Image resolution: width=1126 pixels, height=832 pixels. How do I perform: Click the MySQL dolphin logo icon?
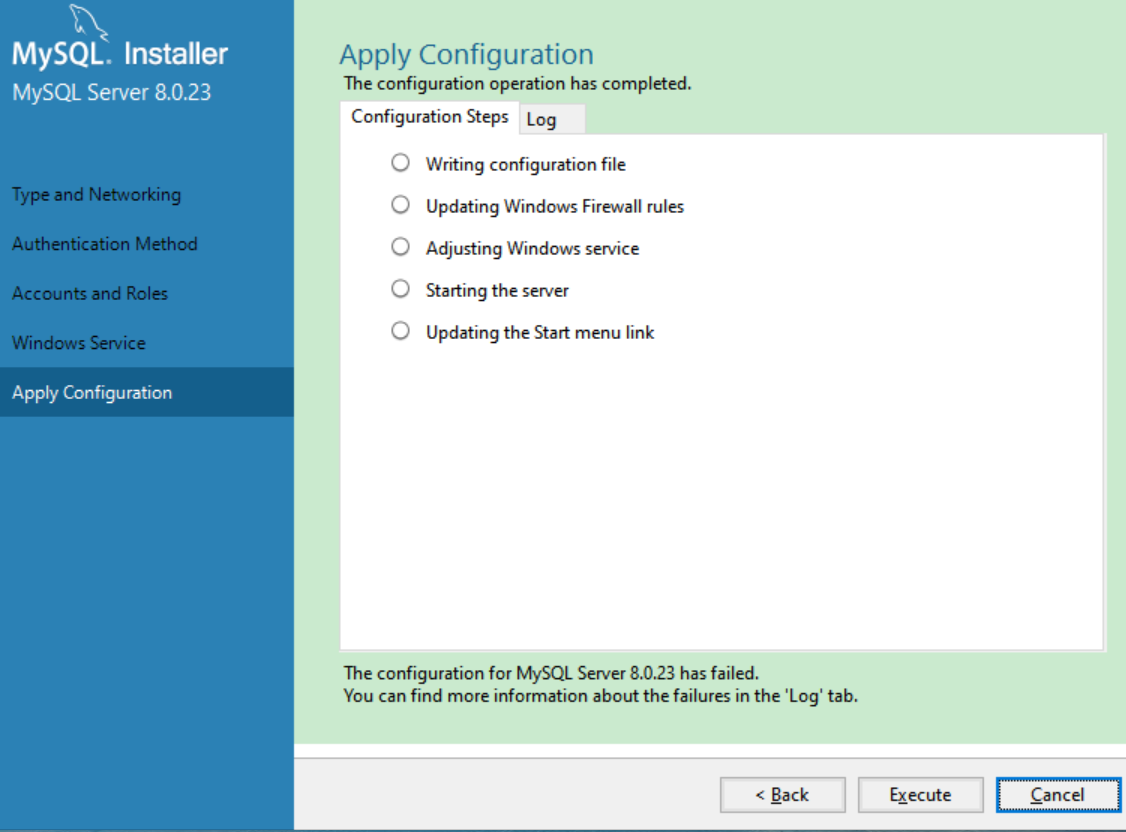pyautogui.click(x=88, y=22)
